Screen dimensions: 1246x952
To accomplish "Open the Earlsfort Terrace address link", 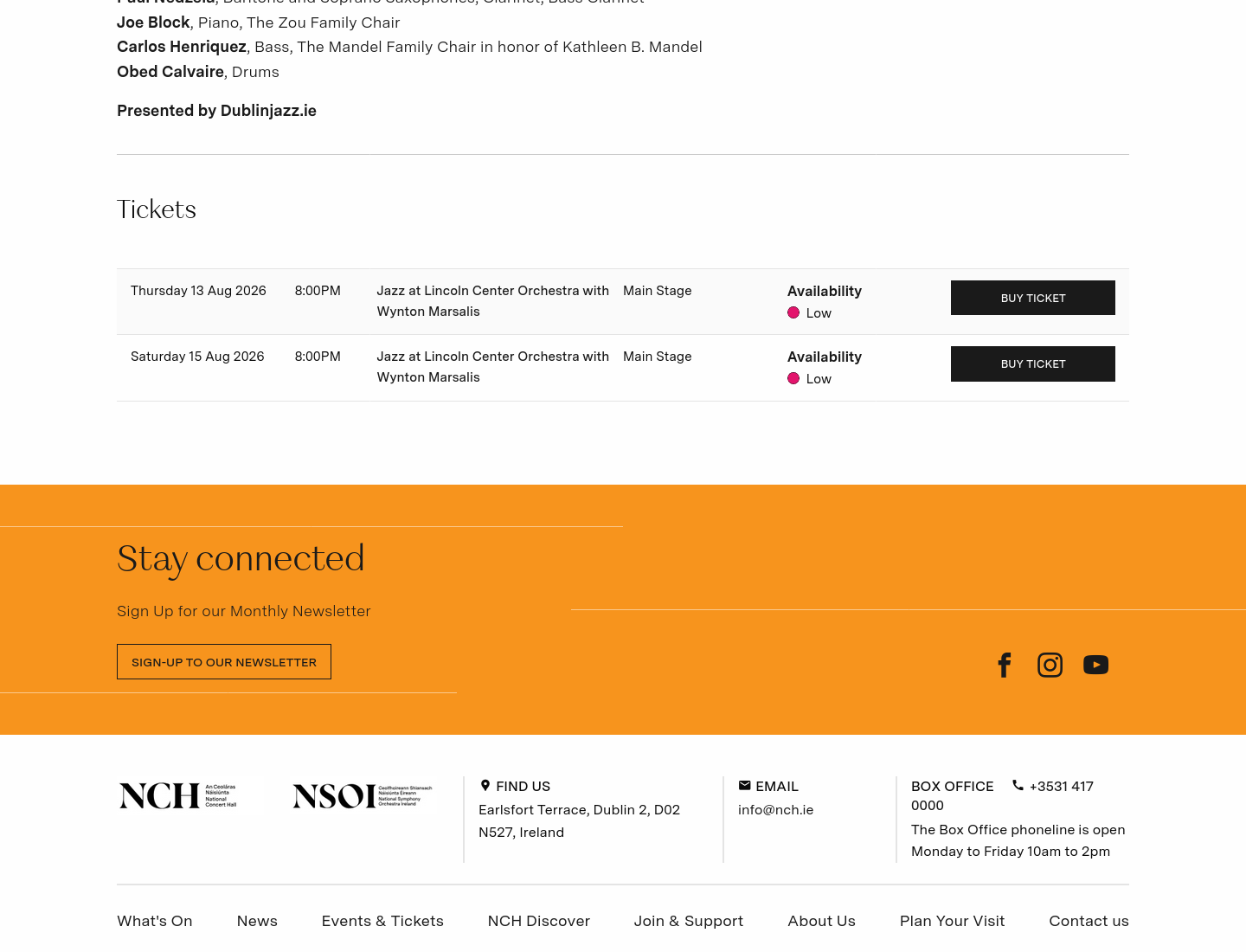I will coord(579,821).
